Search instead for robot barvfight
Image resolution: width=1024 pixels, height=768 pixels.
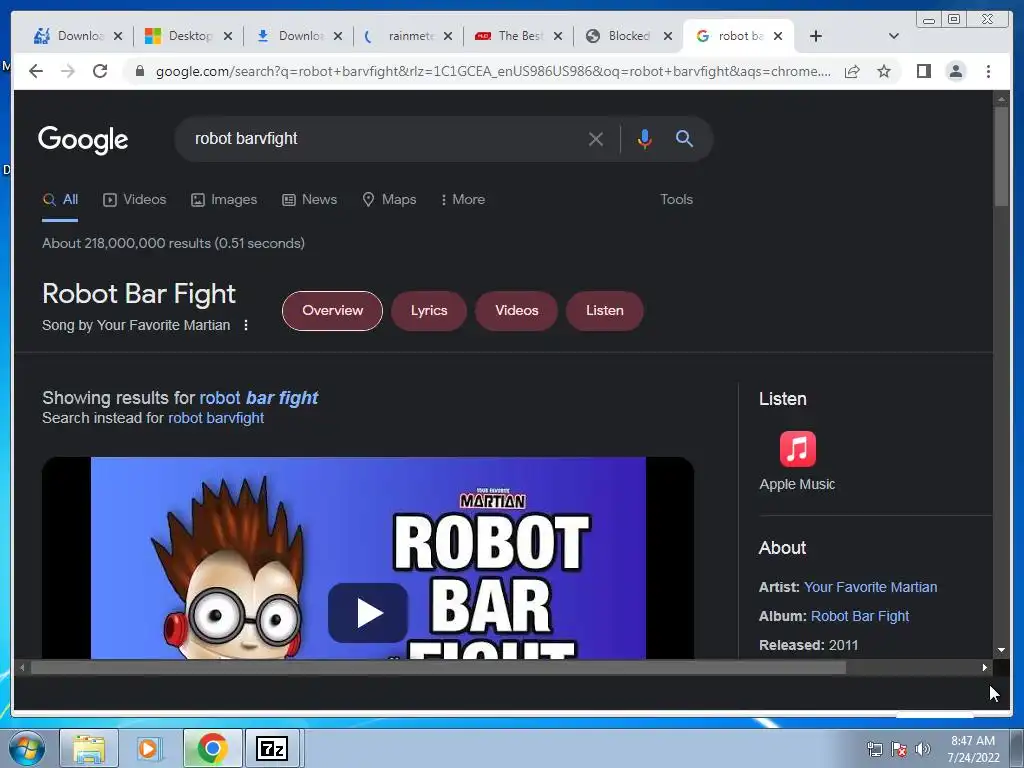[216, 418]
